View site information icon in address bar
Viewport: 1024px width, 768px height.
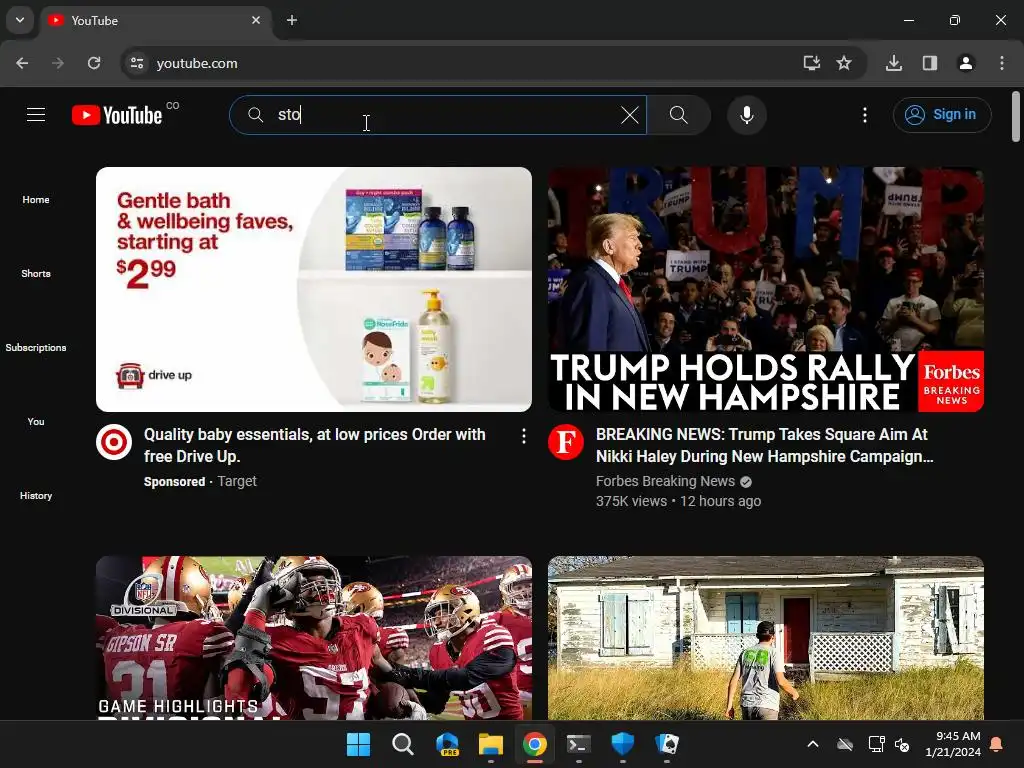point(137,63)
